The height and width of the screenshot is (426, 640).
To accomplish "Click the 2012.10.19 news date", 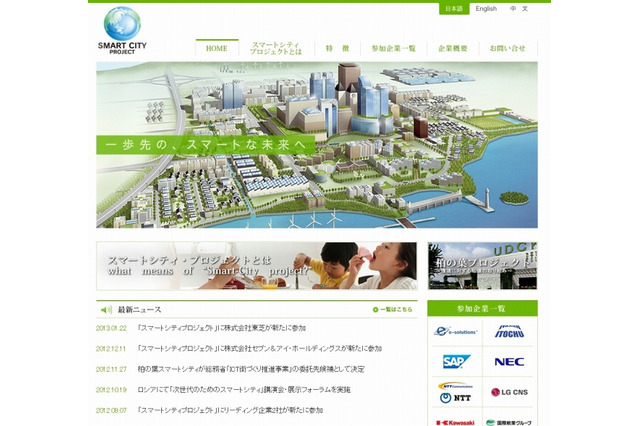I will click(x=111, y=390).
